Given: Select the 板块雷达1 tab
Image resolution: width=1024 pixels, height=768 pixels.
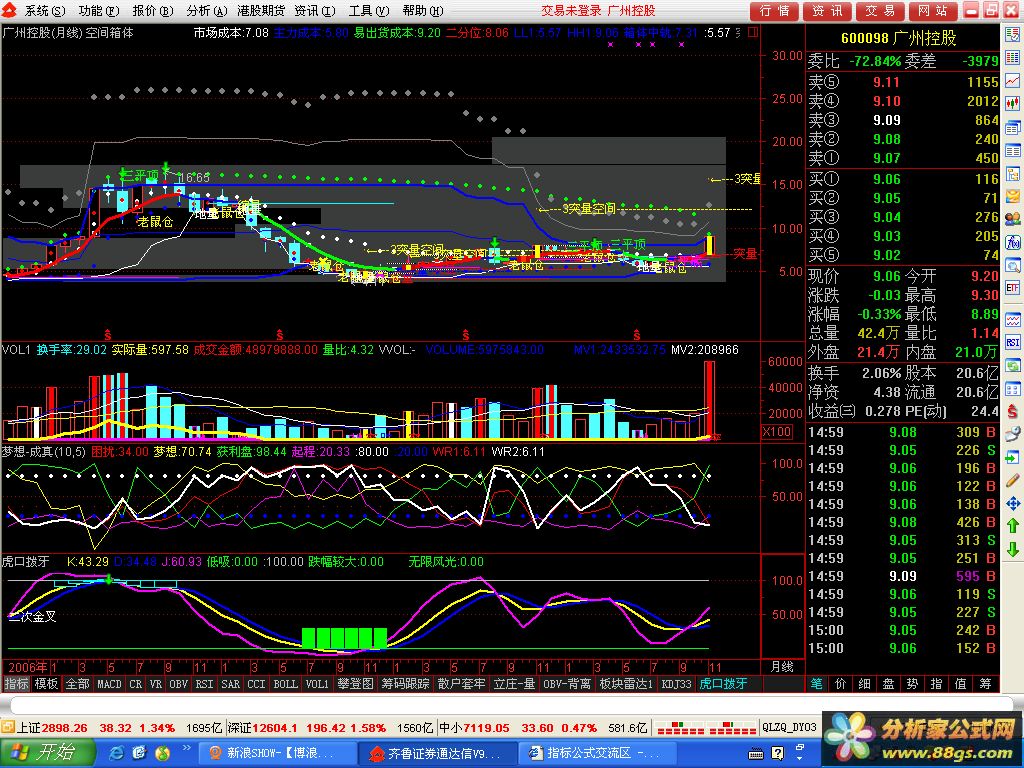Looking at the screenshot, I should click(626, 684).
